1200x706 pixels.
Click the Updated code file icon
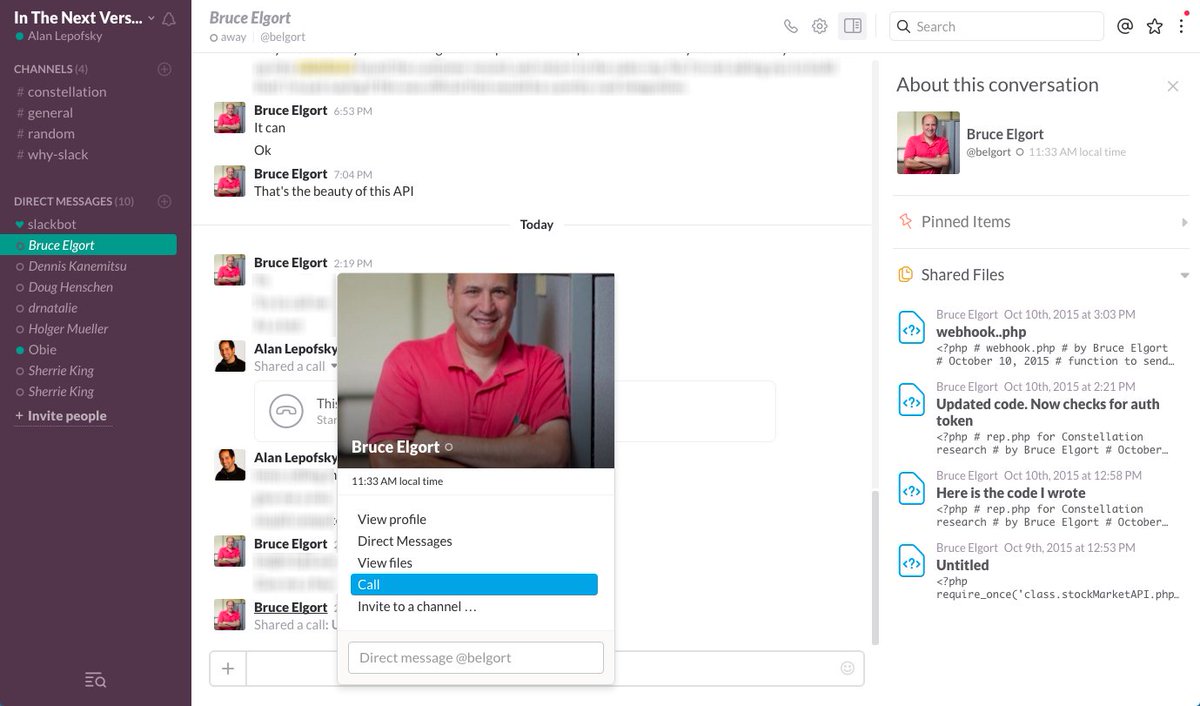(911, 399)
